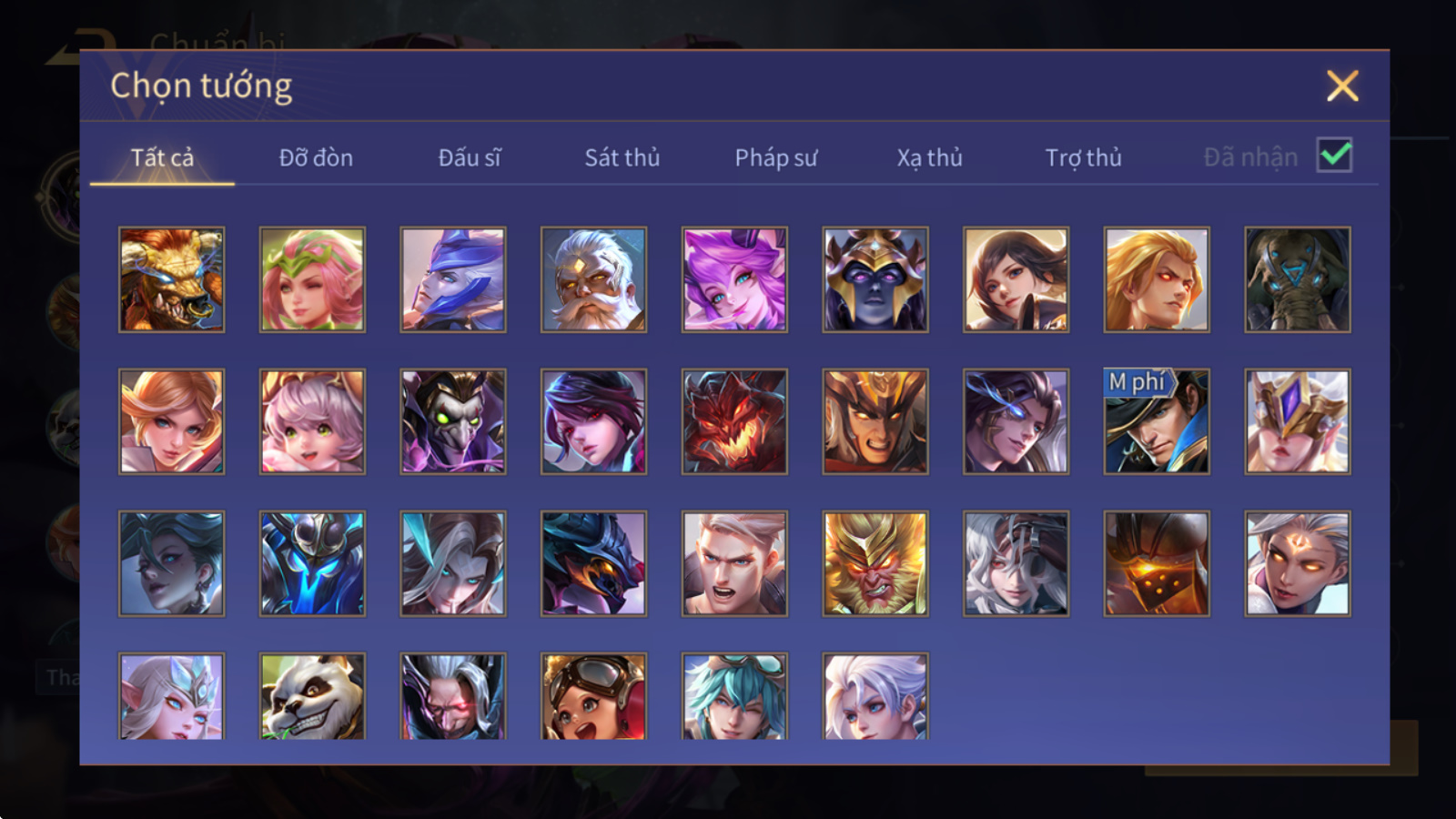Select the elephant-masked dark hero portrait

click(x=1298, y=279)
